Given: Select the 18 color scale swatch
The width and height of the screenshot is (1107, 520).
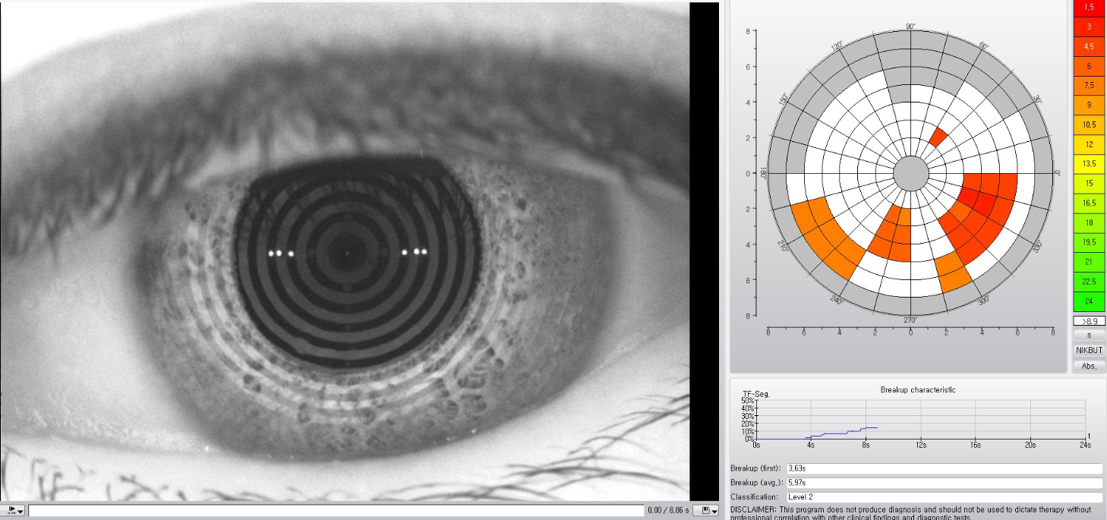Looking at the screenshot, I should click(1089, 222).
